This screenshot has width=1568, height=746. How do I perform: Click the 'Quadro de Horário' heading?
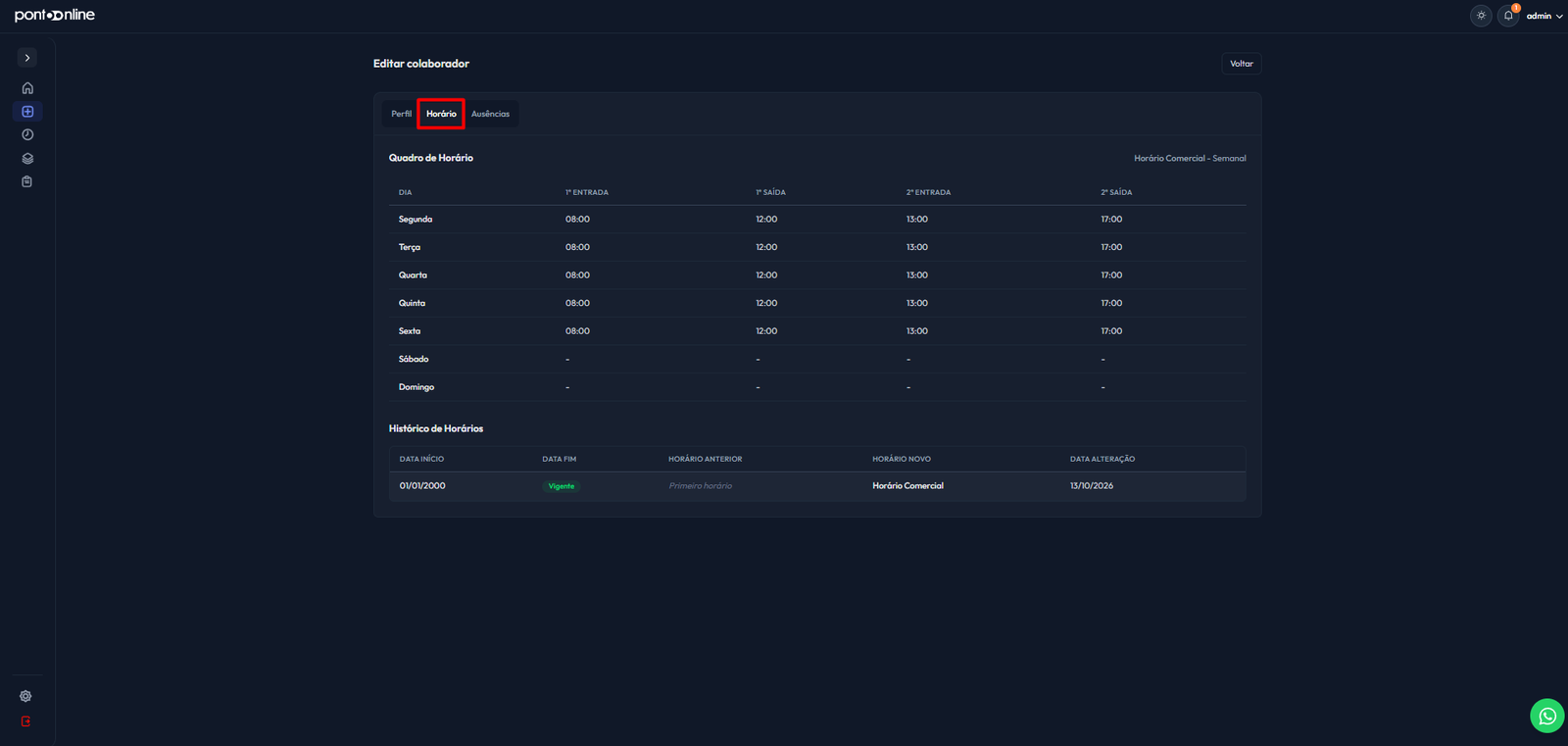tap(431, 158)
